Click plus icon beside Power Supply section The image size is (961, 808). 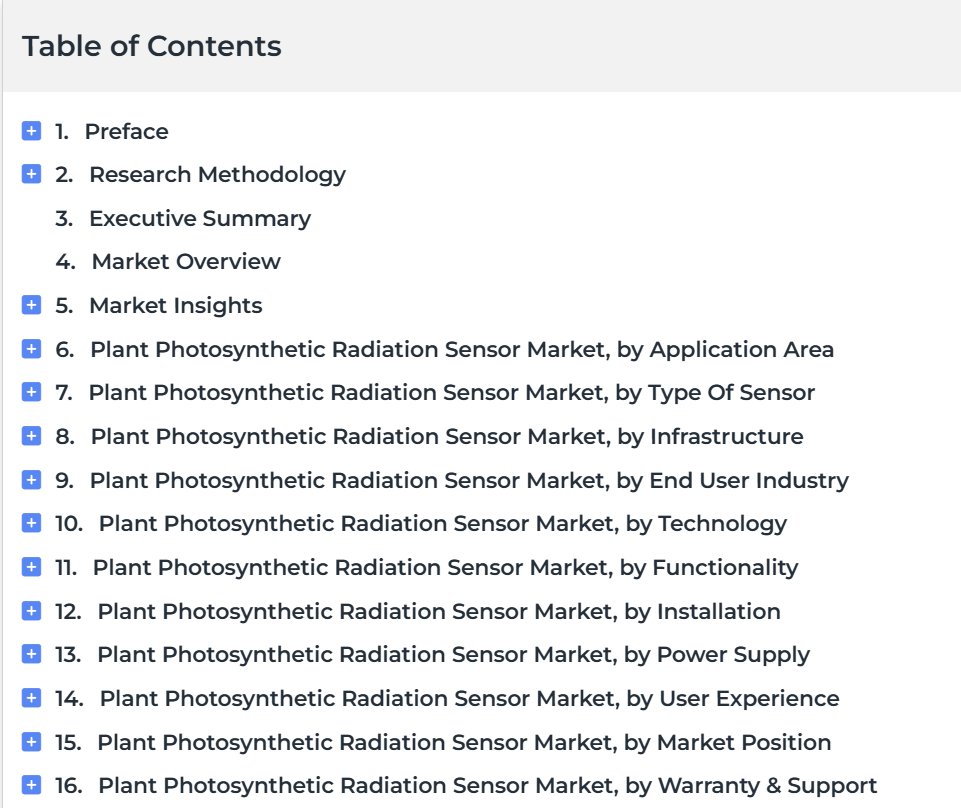click(x=31, y=654)
